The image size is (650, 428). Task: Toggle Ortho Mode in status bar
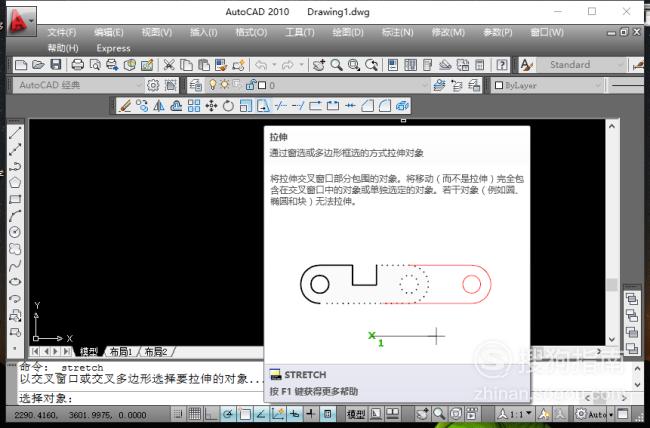pyautogui.click(x=211, y=414)
